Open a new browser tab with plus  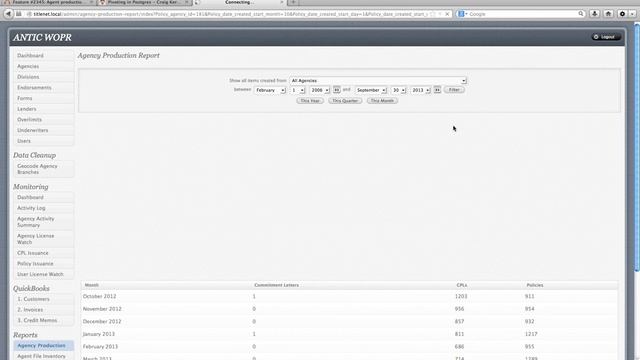click(293, 2)
